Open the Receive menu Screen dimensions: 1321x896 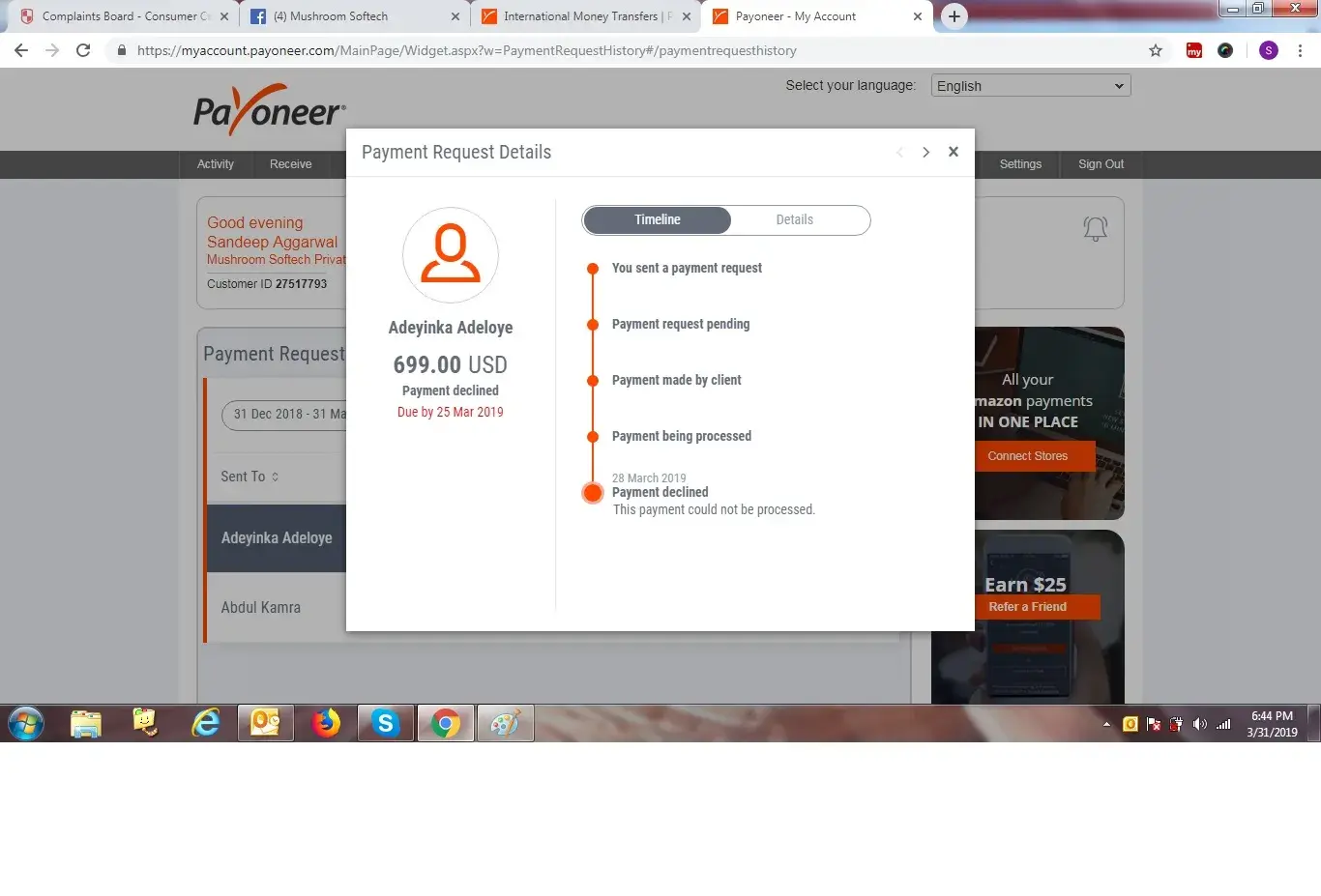point(291,164)
